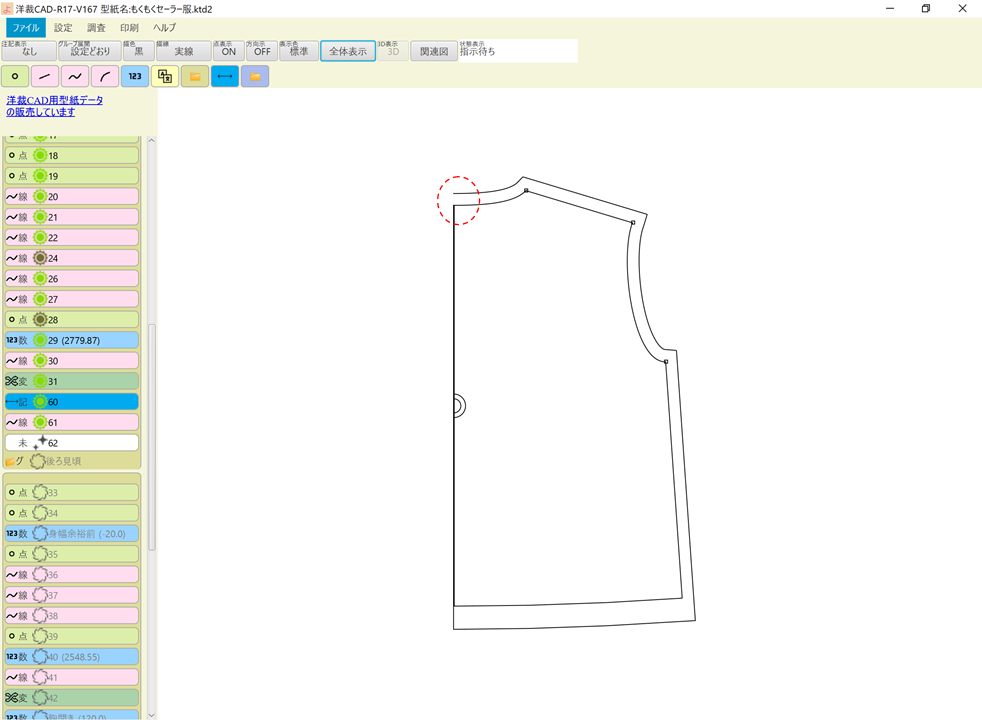
Task: Click the dashed gear on row 身幅余裕前
Action: pos(40,533)
